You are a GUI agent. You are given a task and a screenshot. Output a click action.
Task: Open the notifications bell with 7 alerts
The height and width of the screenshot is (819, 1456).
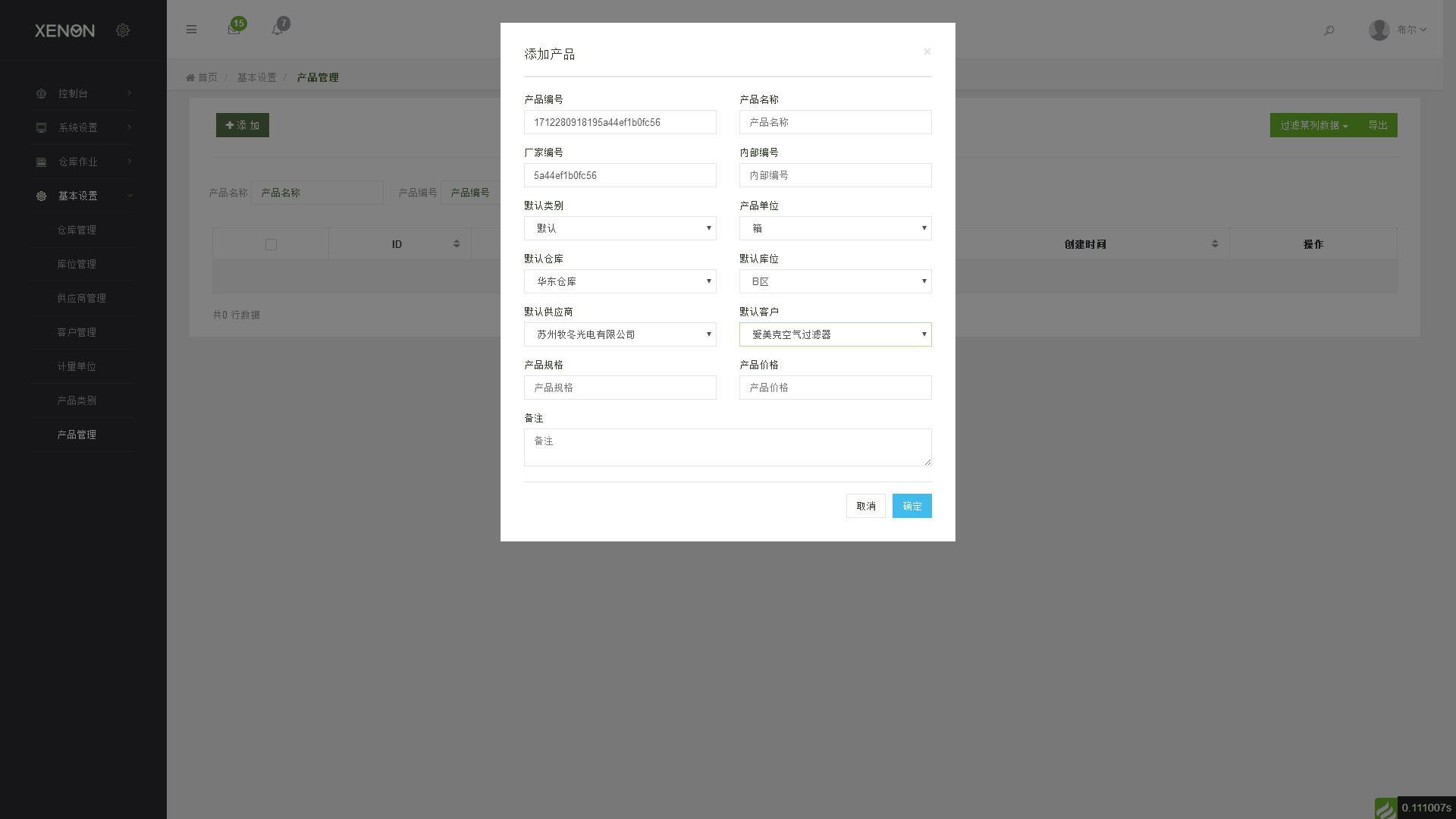[278, 28]
